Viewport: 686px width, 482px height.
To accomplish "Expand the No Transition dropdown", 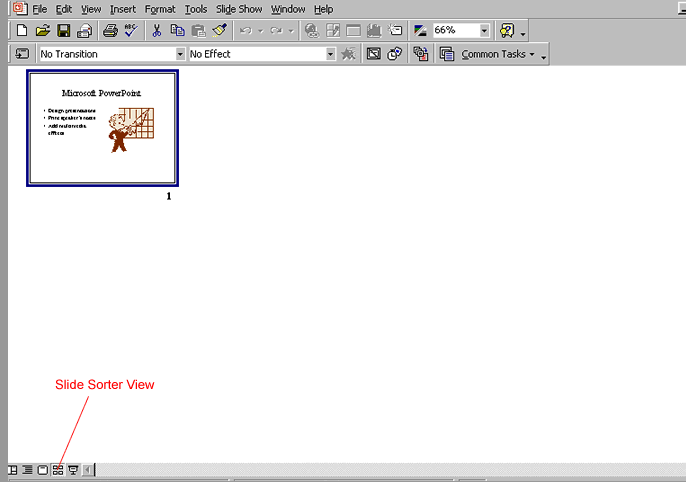I will [x=180, y=54].
